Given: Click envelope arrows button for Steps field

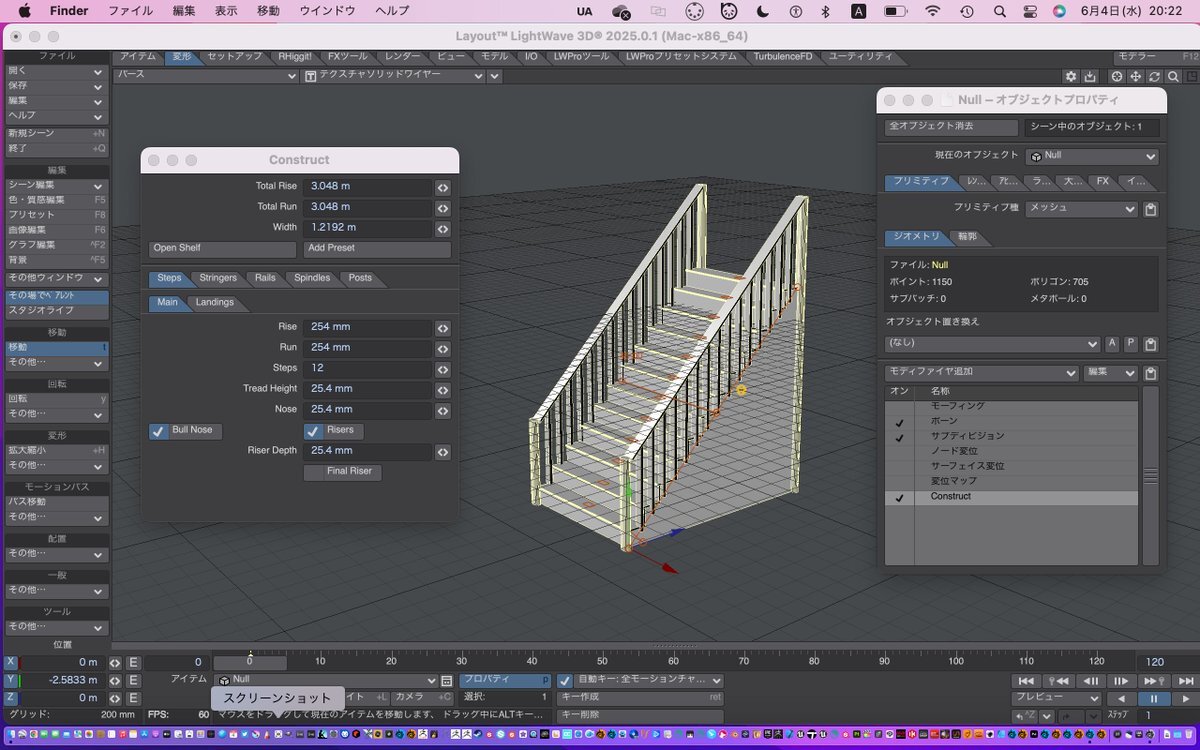Looking at the screenshot, I should [x=443, y=369].
